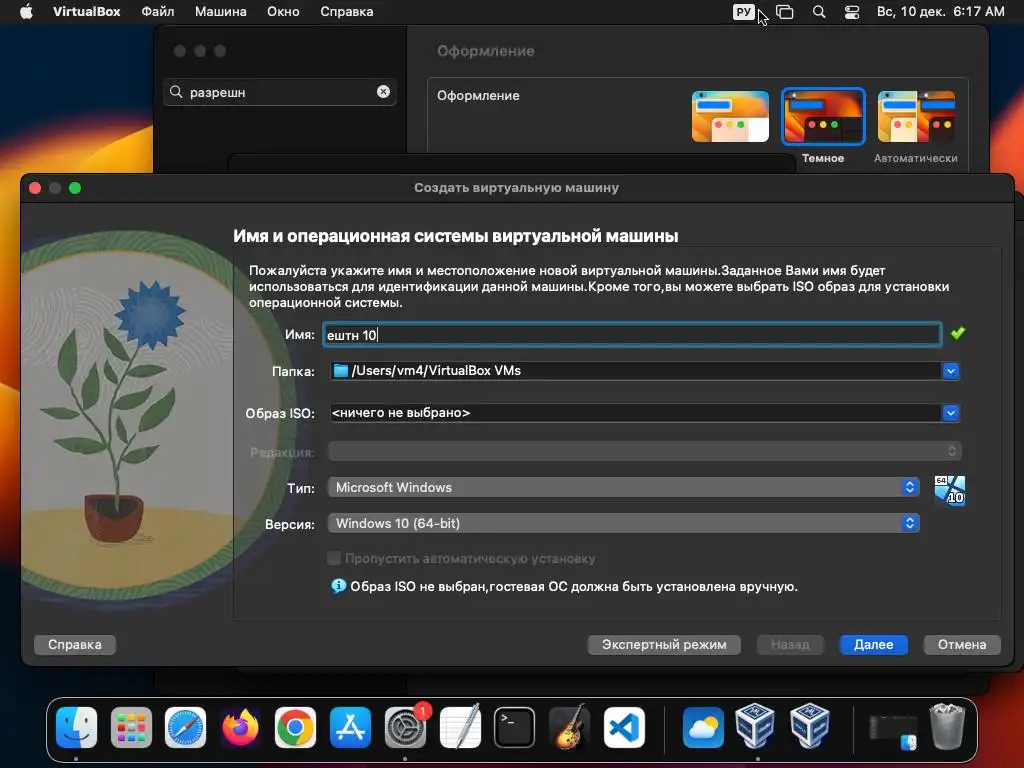Click the Далее button
Screen dimensions: 1024x768
coord(874,645)
